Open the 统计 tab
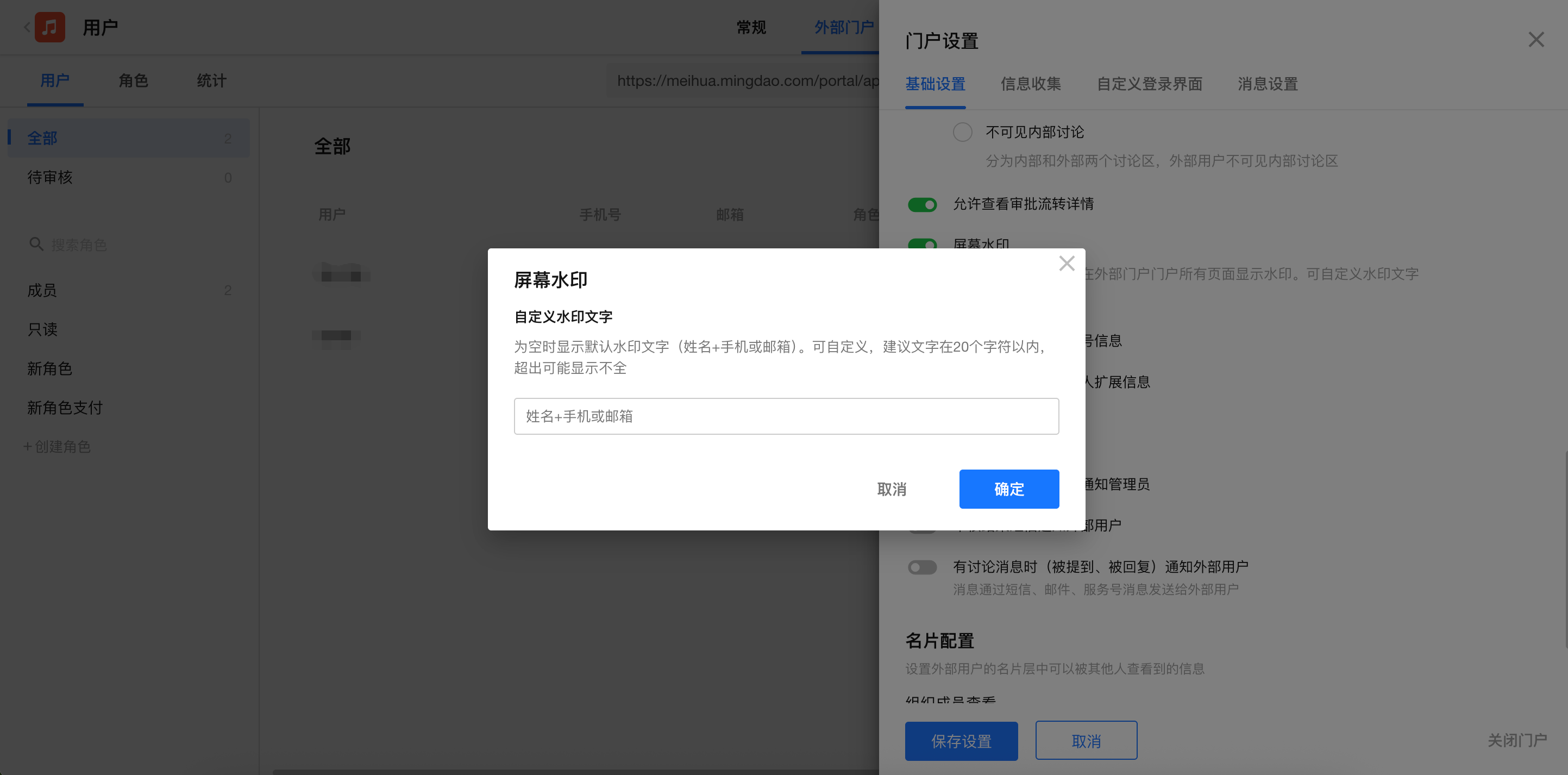The height and width of the screenshot is (775, 1568). click(212, 81)
